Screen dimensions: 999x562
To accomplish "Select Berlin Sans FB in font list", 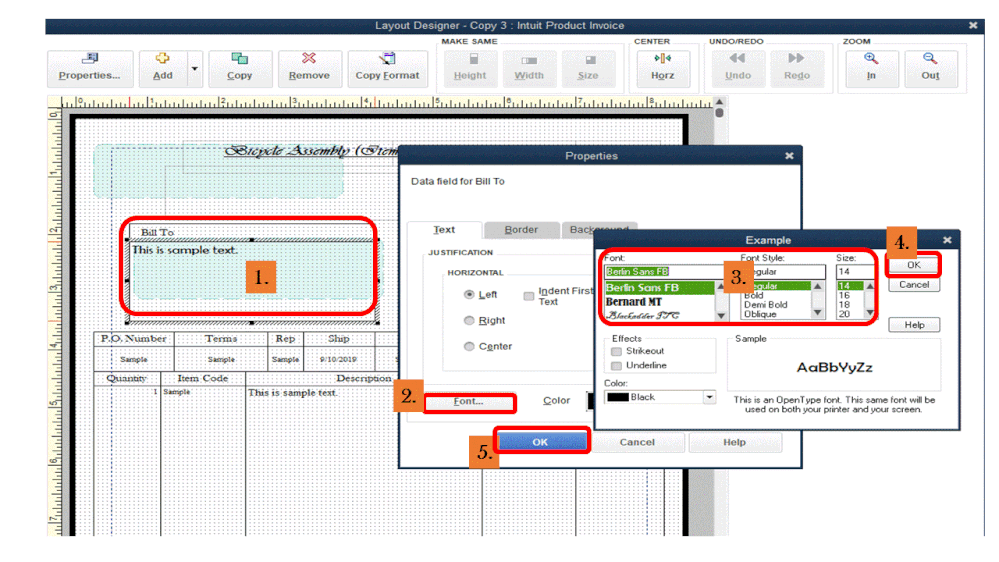I will 660,288.
